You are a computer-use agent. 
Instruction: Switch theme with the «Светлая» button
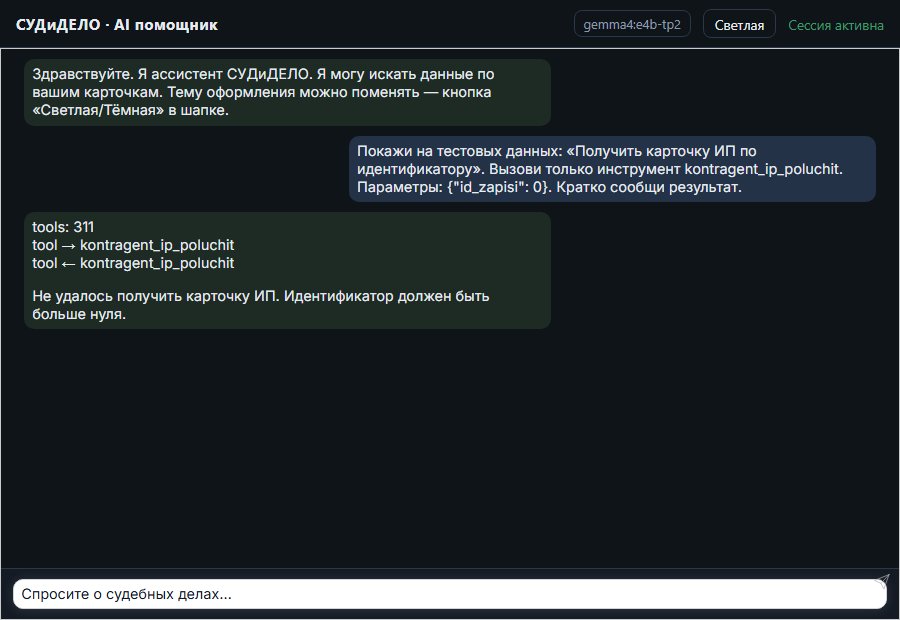(x=739, y=25)
